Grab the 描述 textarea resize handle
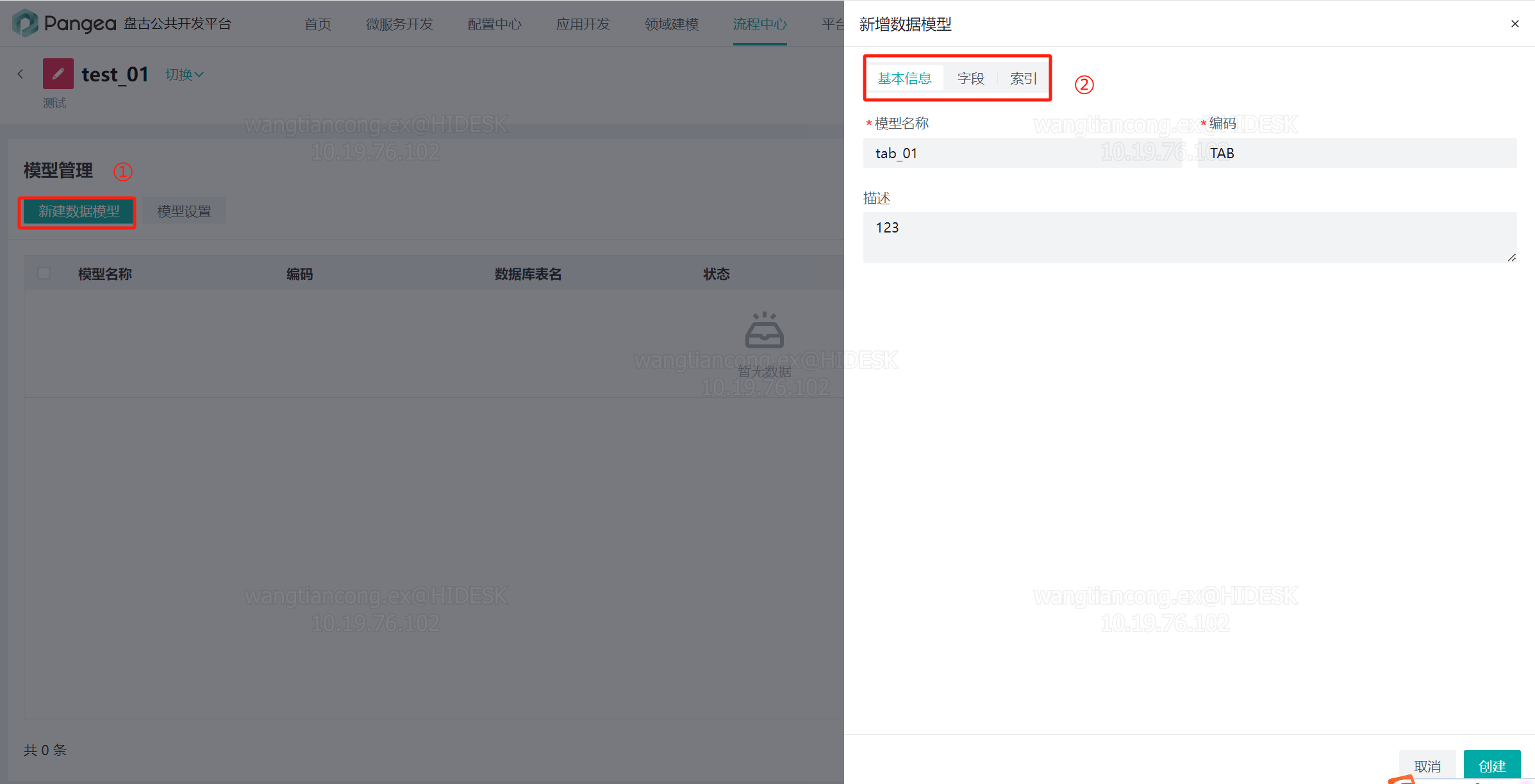Screen dimensions: 1535x784 tap(1511, 257)
